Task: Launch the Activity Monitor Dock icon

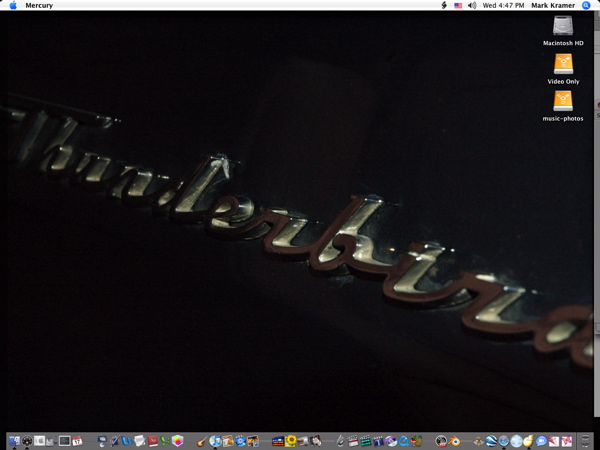Action: [x=64, y=441]
